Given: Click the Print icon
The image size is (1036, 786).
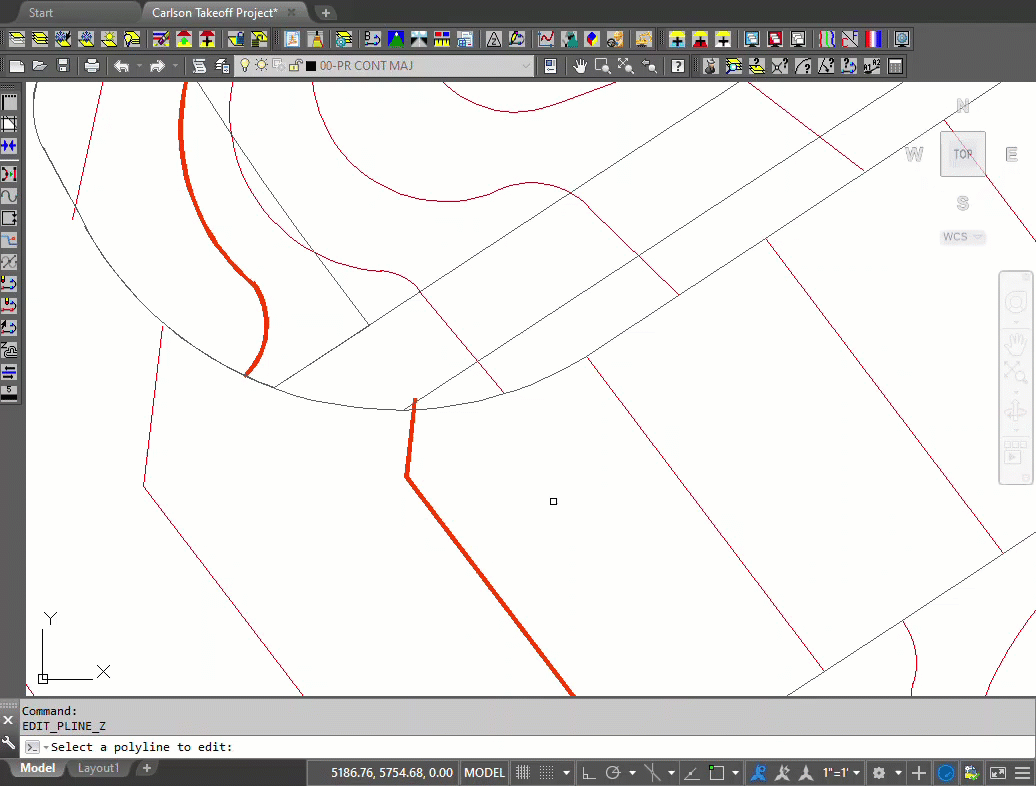Looking at the screenshot, I should pyautogui.click(x=92, y=66).
